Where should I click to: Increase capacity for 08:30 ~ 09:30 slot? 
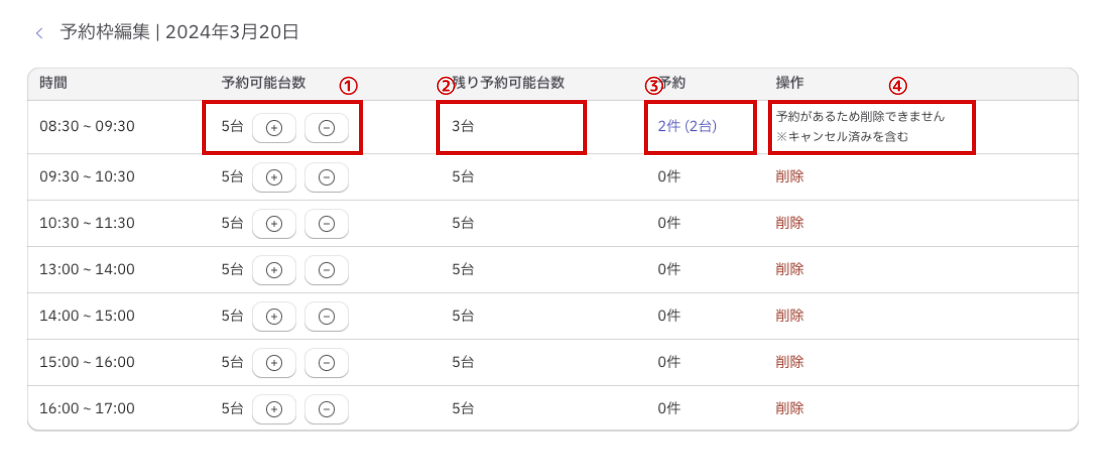274,128
